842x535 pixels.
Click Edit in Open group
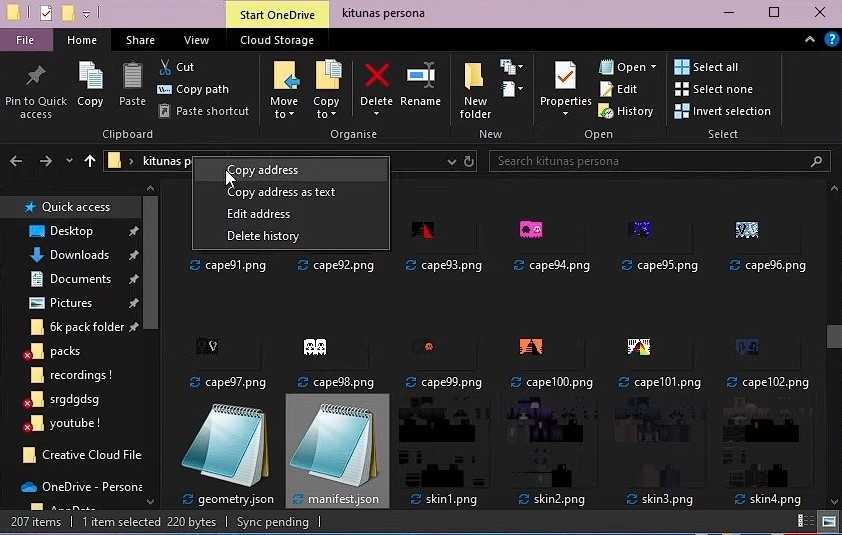click(618, 89)
